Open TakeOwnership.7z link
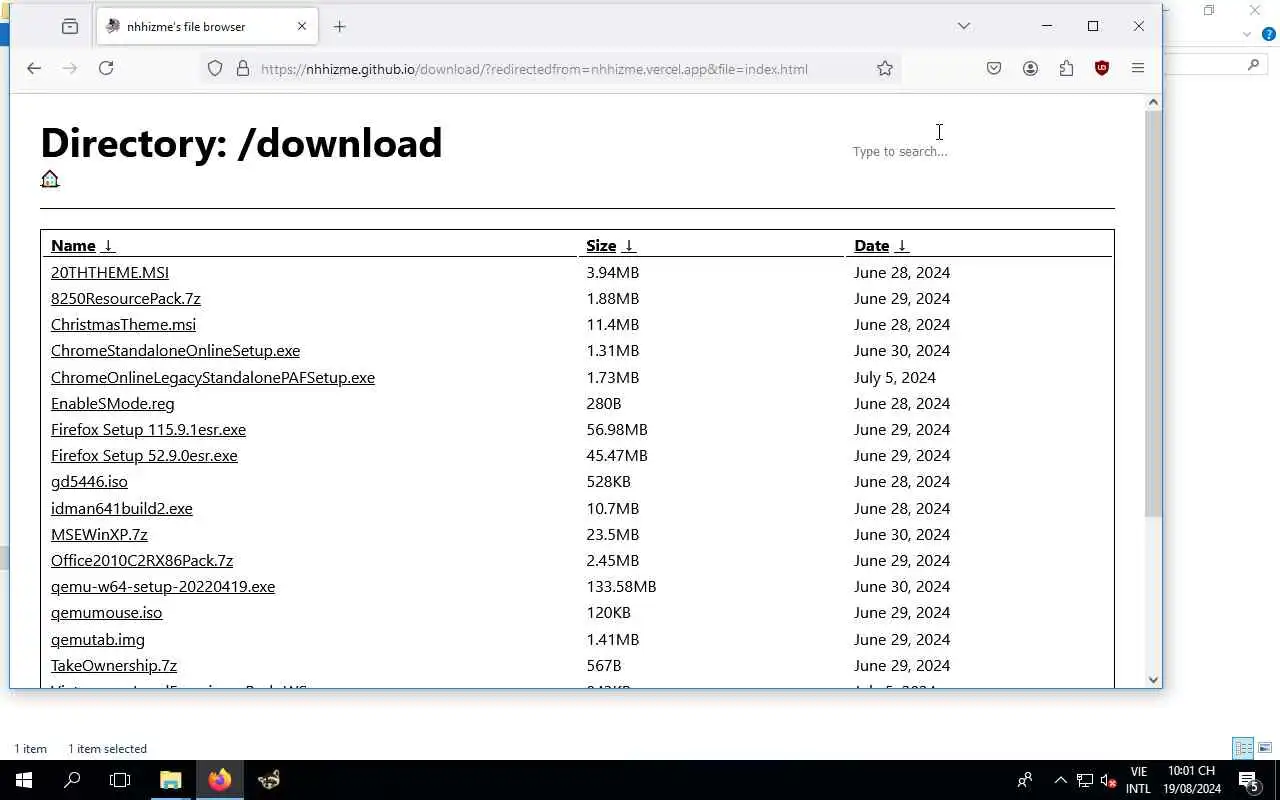The width and height of the screenshot is (1280, 800). (114, 665)
